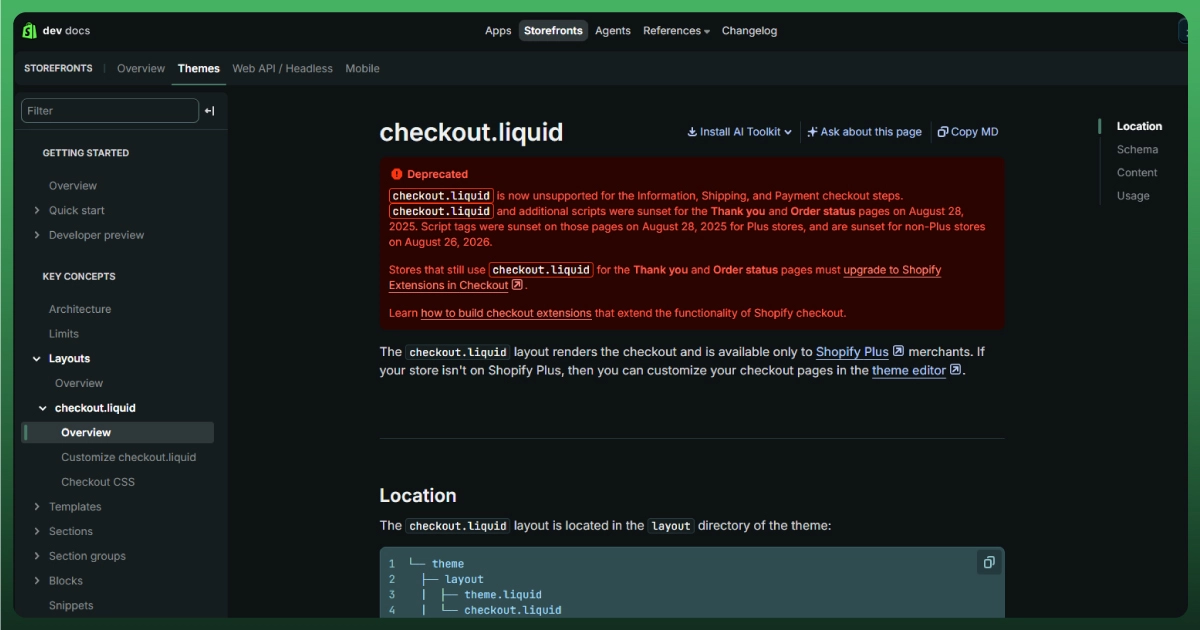Open the Checkout CSS sidebar page
1200x630 pixels.
[98, 482]
